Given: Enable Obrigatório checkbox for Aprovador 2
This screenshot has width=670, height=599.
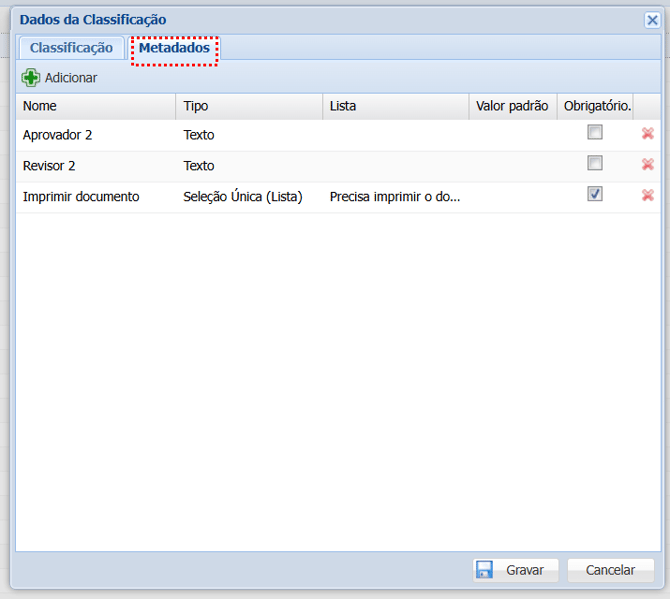Looking at the screenshot, I should coord(595,133).
